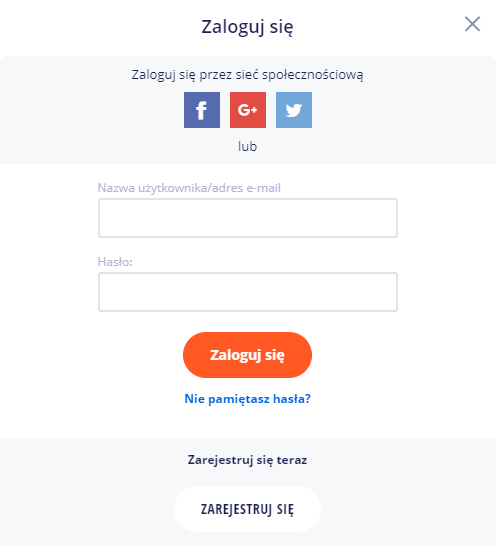Focus the Hasło password field

[248, 292]
